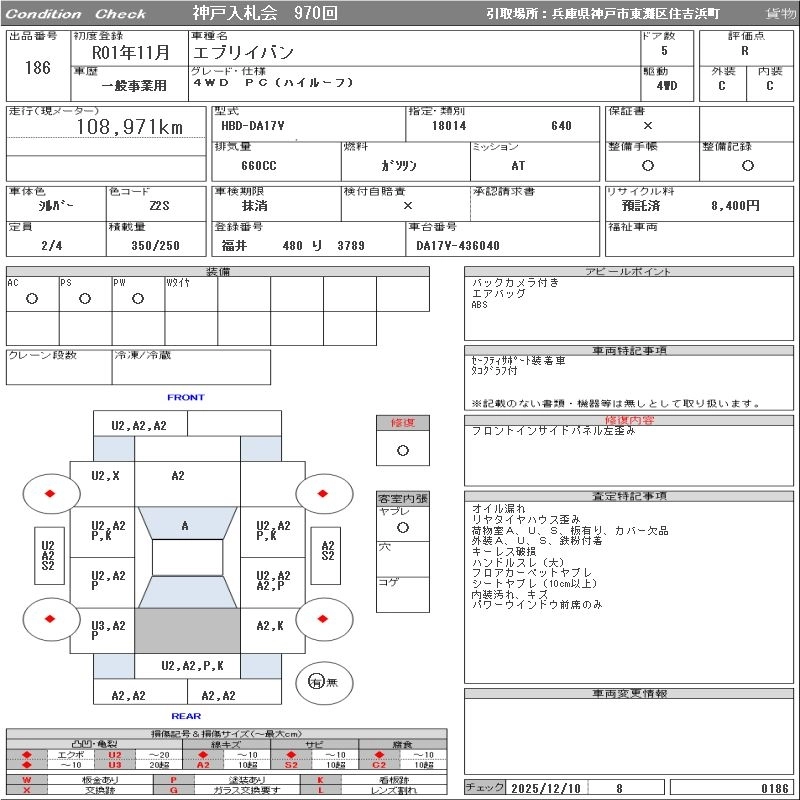Screen dimensions: 800x800
Task: Click the circle in the ヤブレ box
Action: pyautogui.click(x=403, y=528)
